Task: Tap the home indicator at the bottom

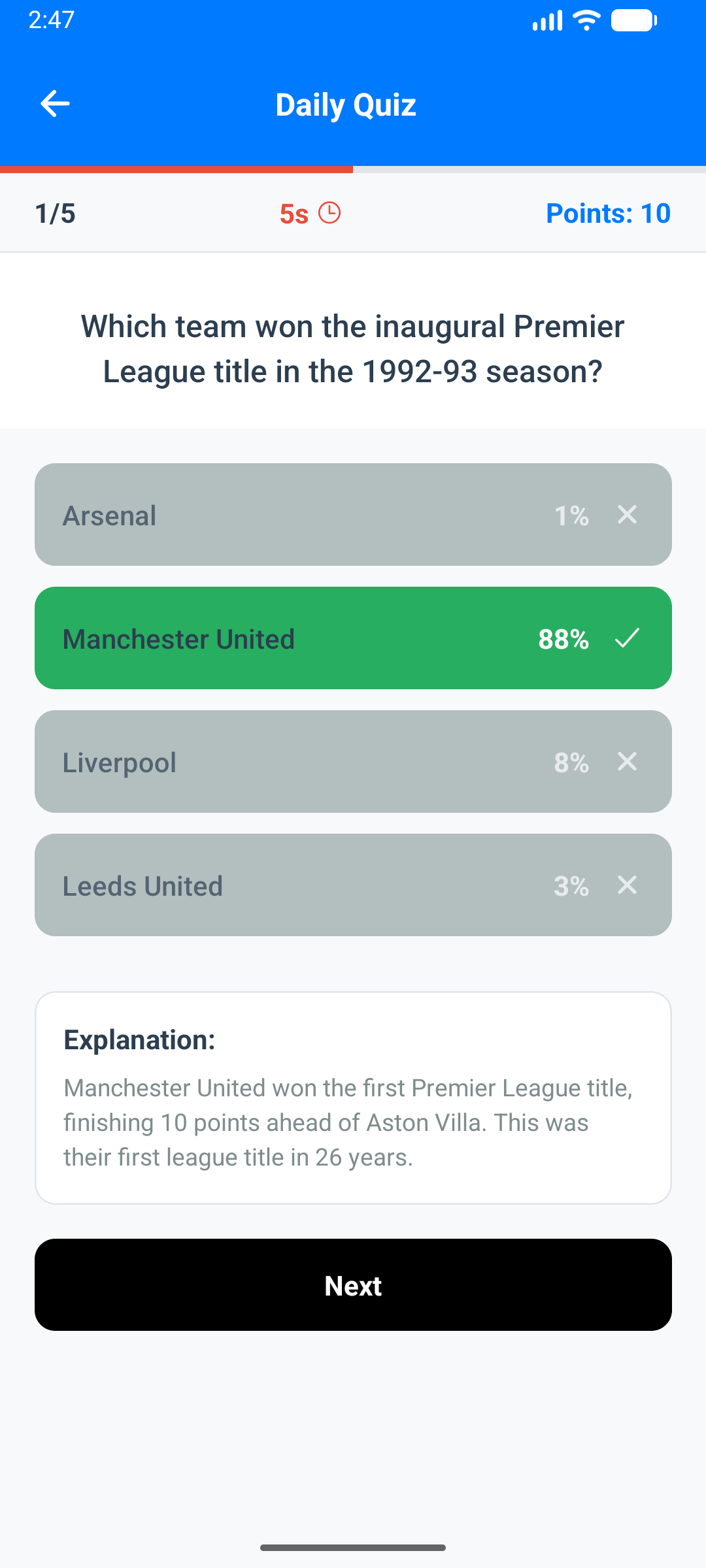Action: (353, 1546)
